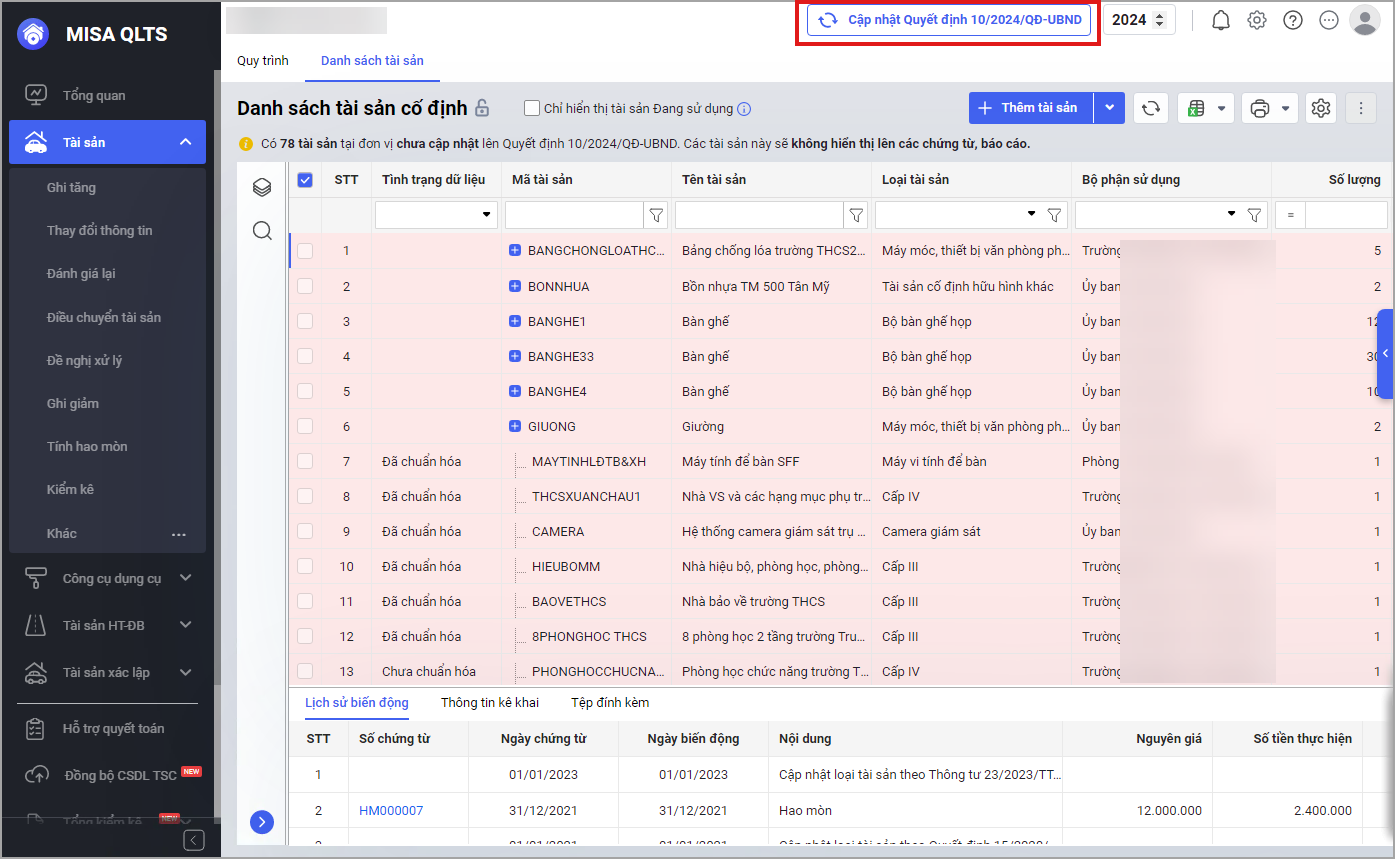Click Cập nhật Quyết định 10/2024/QĐ-UBND button

click(948, 20)
